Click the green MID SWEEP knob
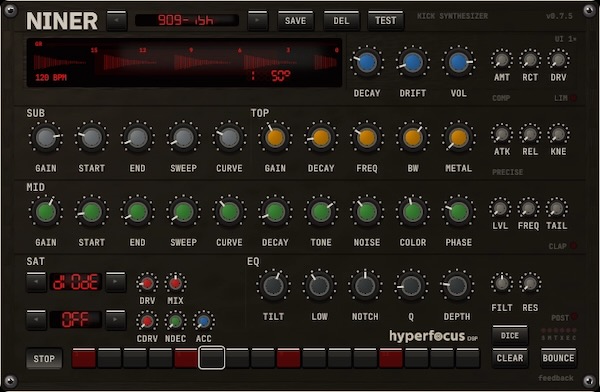This screenshot has height=392, width=600. pyautogui.click(x=183, y=212)
